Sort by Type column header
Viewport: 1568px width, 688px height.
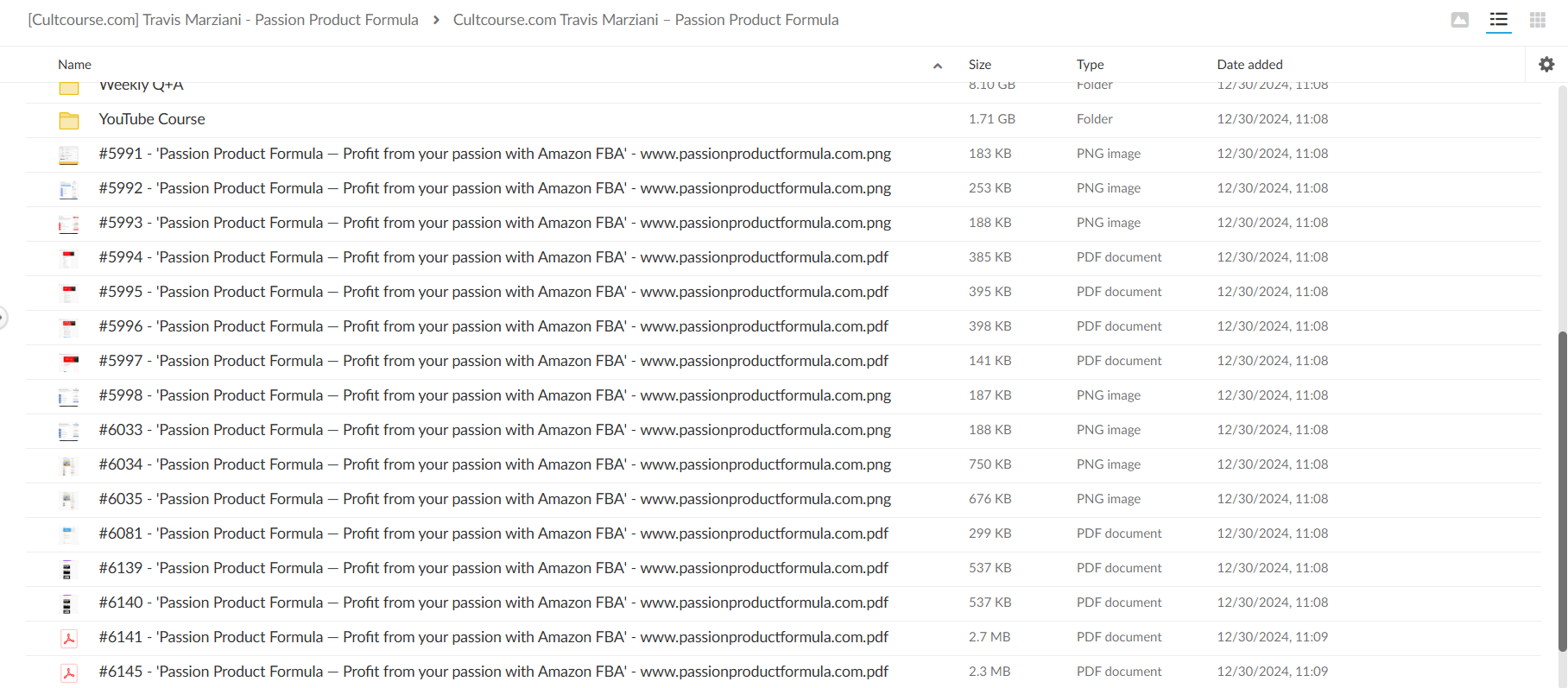click(x=1091, y=65)
